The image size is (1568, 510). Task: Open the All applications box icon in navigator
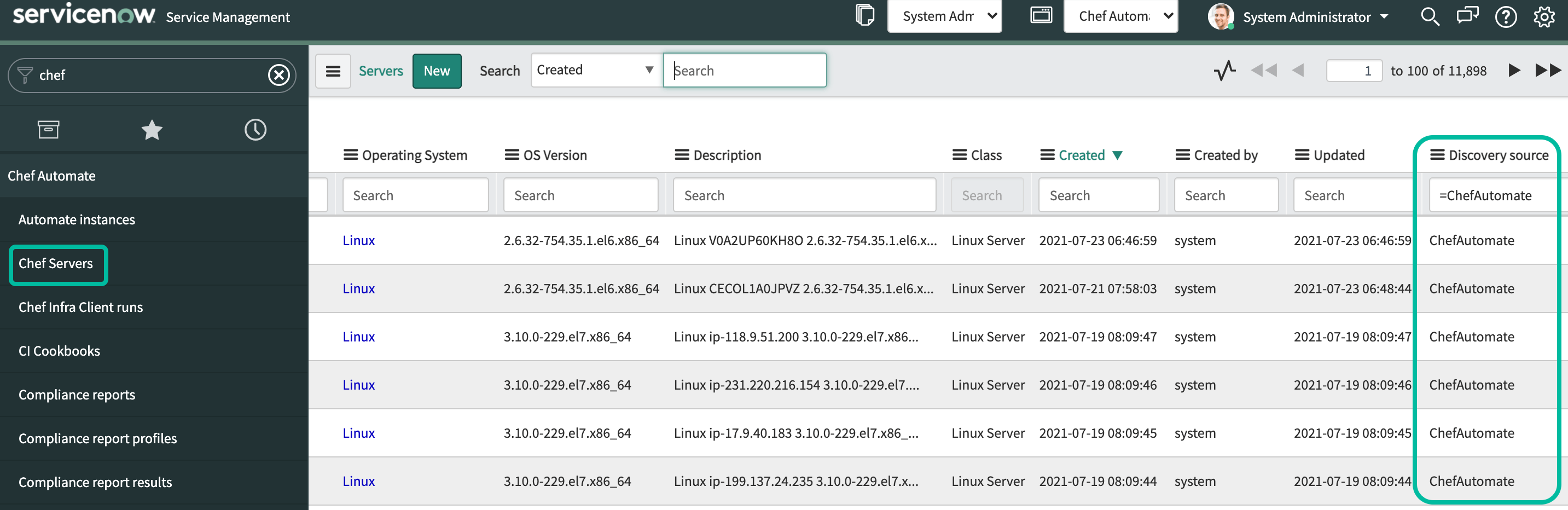(48, 129)
